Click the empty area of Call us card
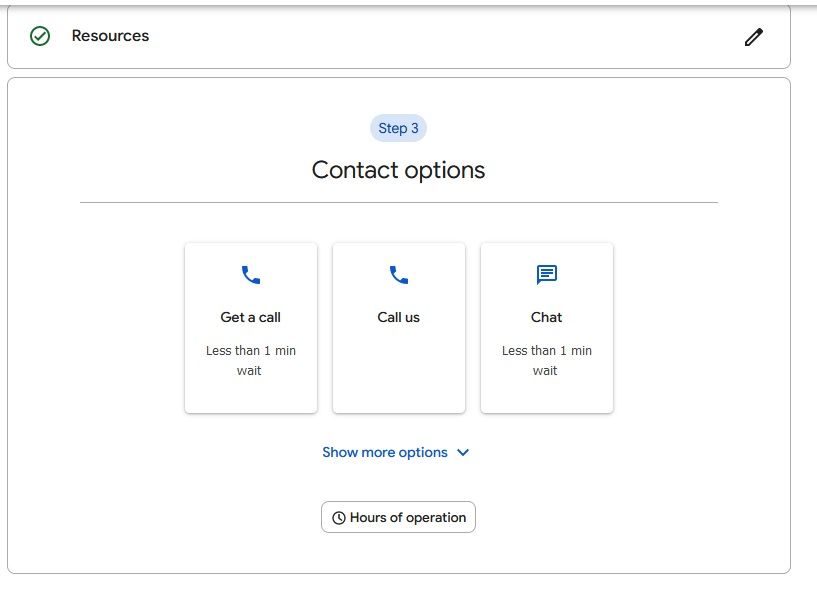817x595 pixels. (398, 370)
